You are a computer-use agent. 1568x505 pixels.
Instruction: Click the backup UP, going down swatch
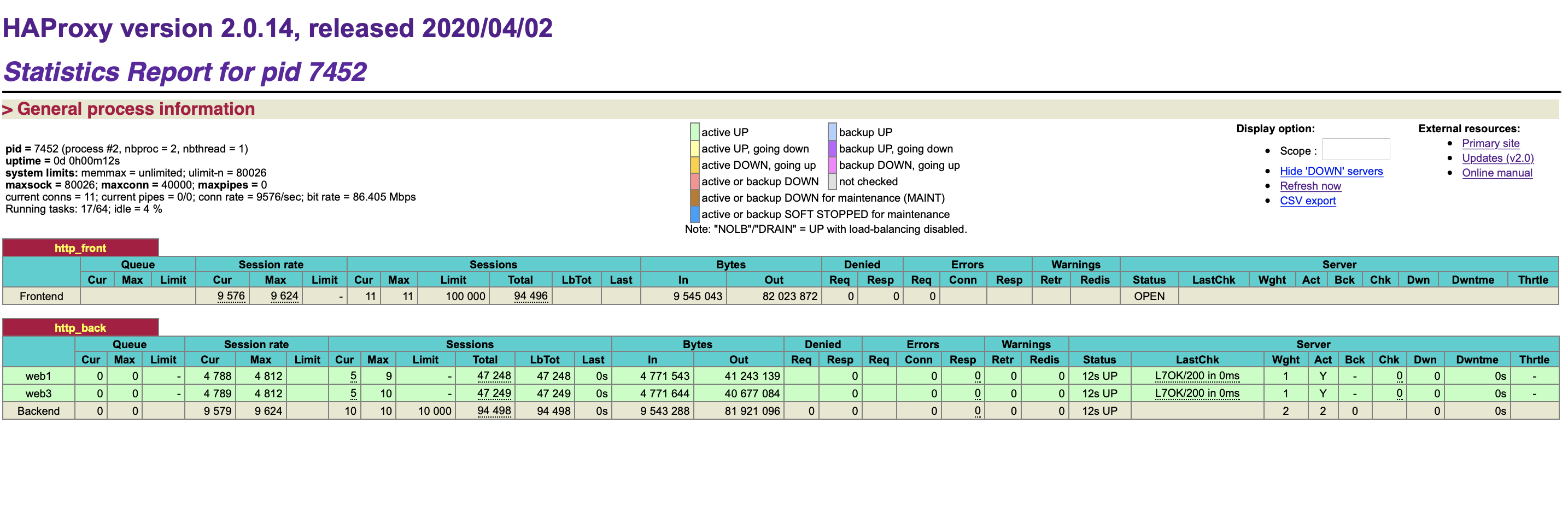pos(832,149)
